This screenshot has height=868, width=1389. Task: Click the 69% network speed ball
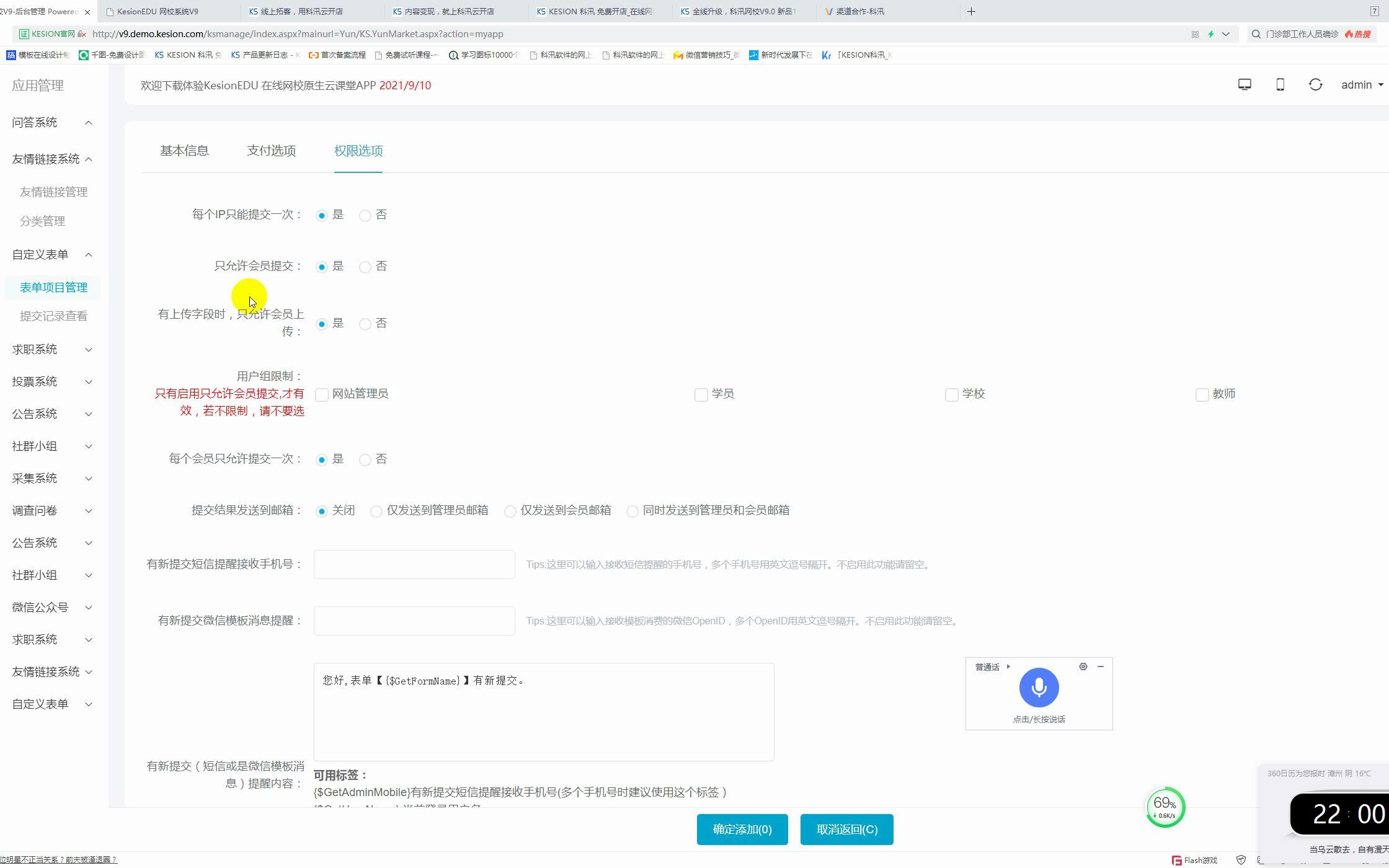(1165, 807)
